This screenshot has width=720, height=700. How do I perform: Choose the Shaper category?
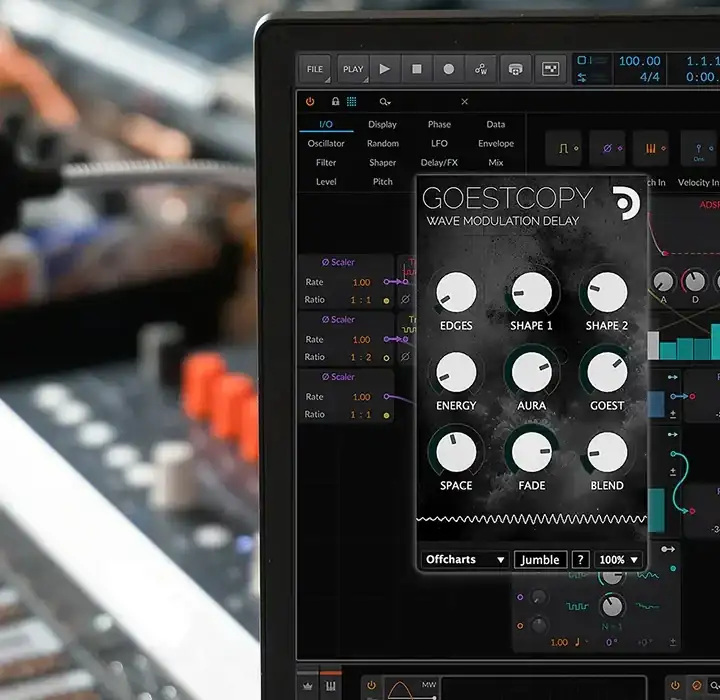click(382, 163)
